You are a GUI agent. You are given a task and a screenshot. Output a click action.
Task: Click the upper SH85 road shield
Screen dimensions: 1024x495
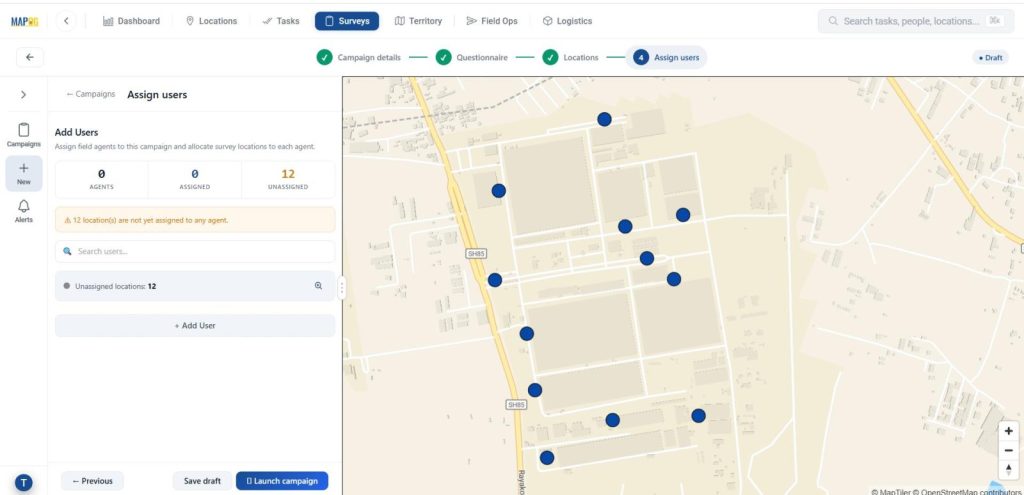(476, 253)
